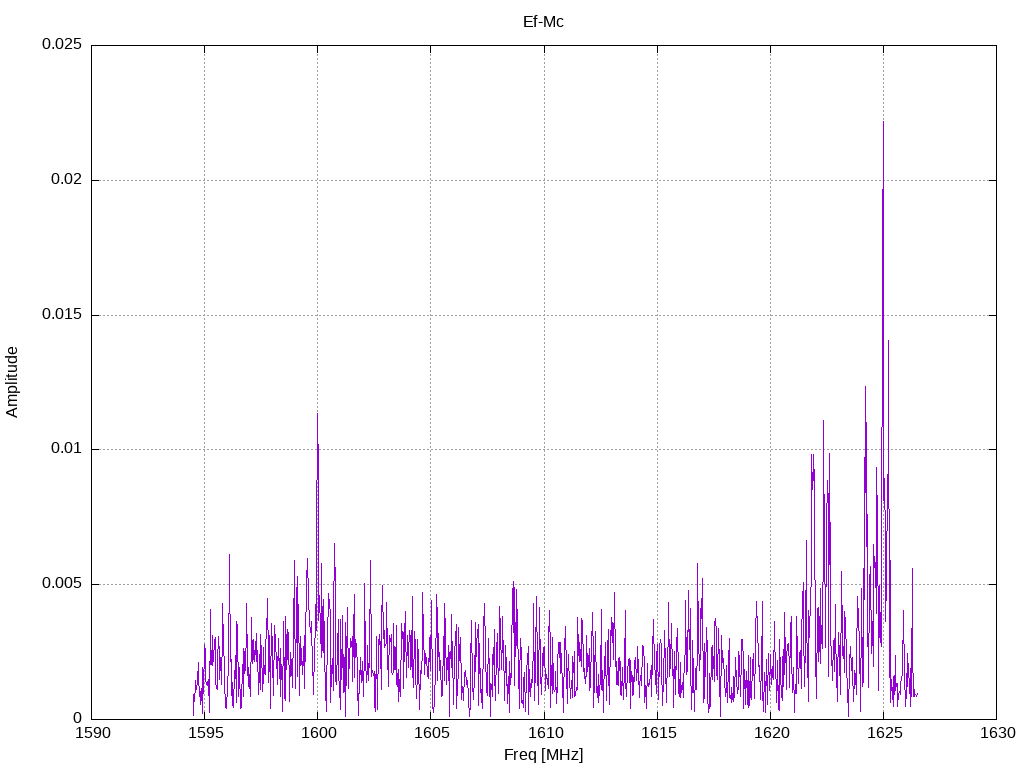Image resolution: width=1024 pixels, height=768 pixels.
Task: Click the 1590 x-axis tick label
Action: pos(93,733)
